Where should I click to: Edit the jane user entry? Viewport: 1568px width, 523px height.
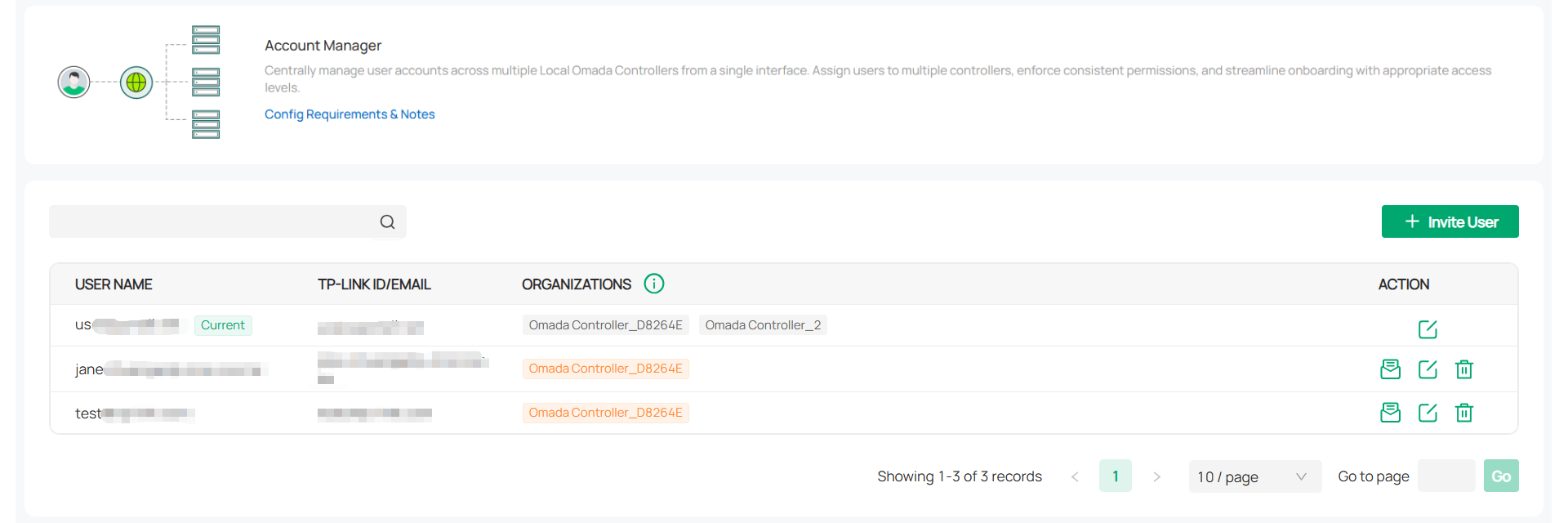click(1427, 369)
